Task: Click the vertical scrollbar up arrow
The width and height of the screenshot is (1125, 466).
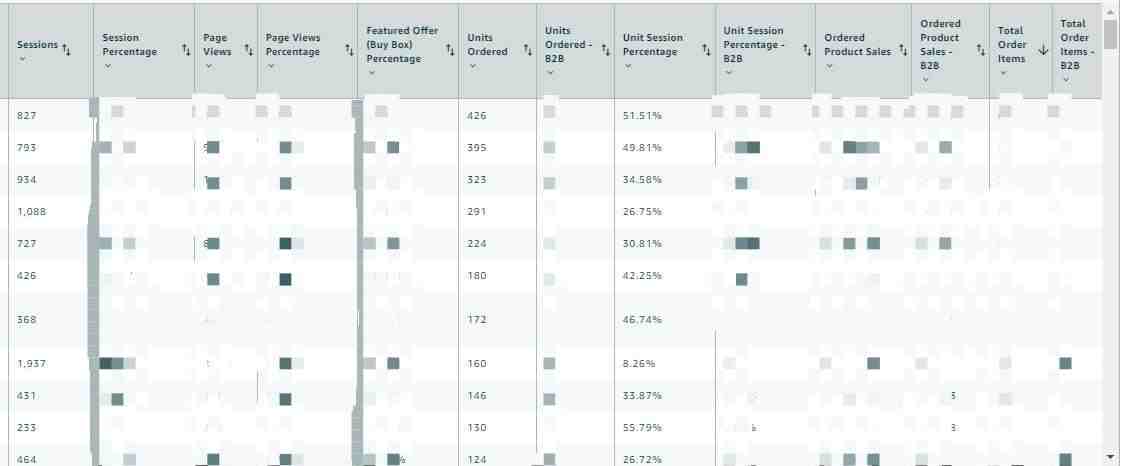Action: tap(1111, 11)
